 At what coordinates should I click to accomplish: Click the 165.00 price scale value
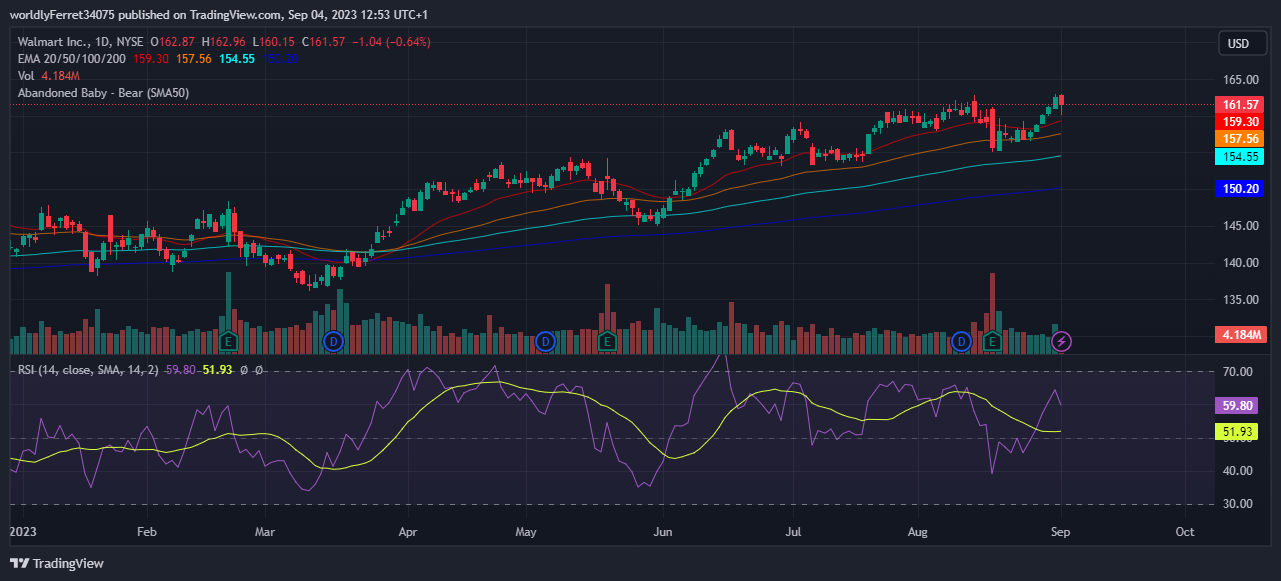[1240, 79]
